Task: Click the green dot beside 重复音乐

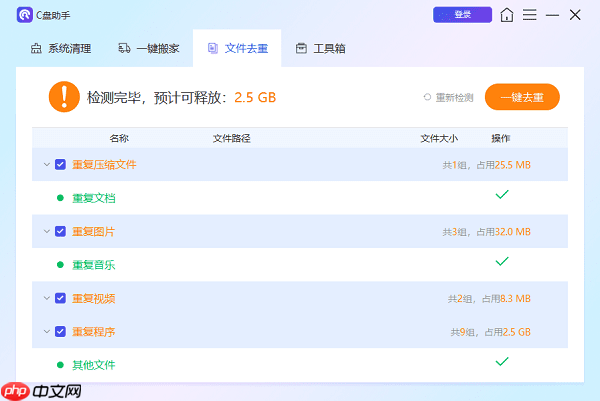Action: 60,265
